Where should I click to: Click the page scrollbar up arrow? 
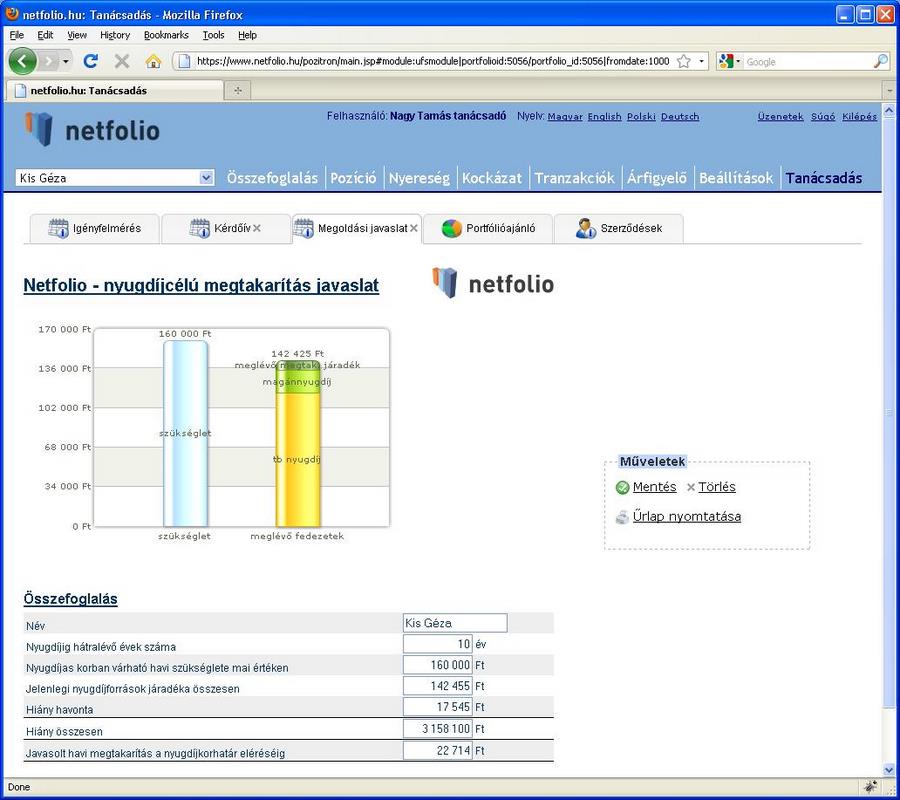[x=889, y=110]
